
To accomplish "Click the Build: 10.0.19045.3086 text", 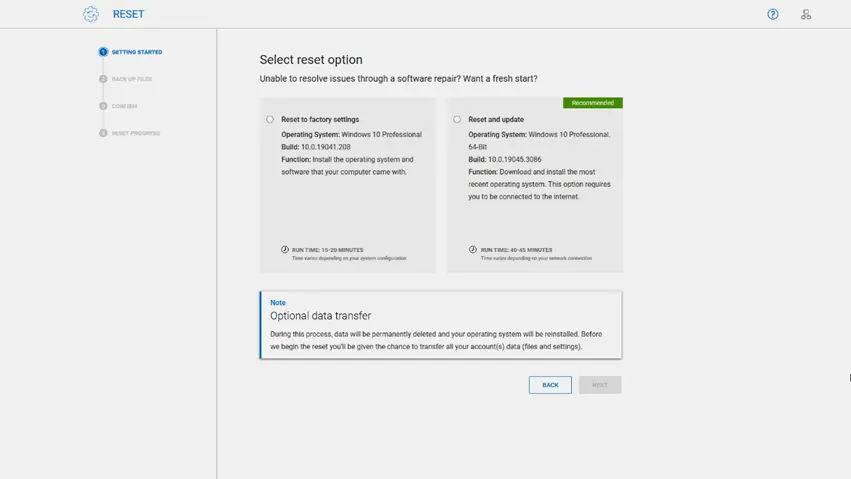I will [x=505, y=159].
